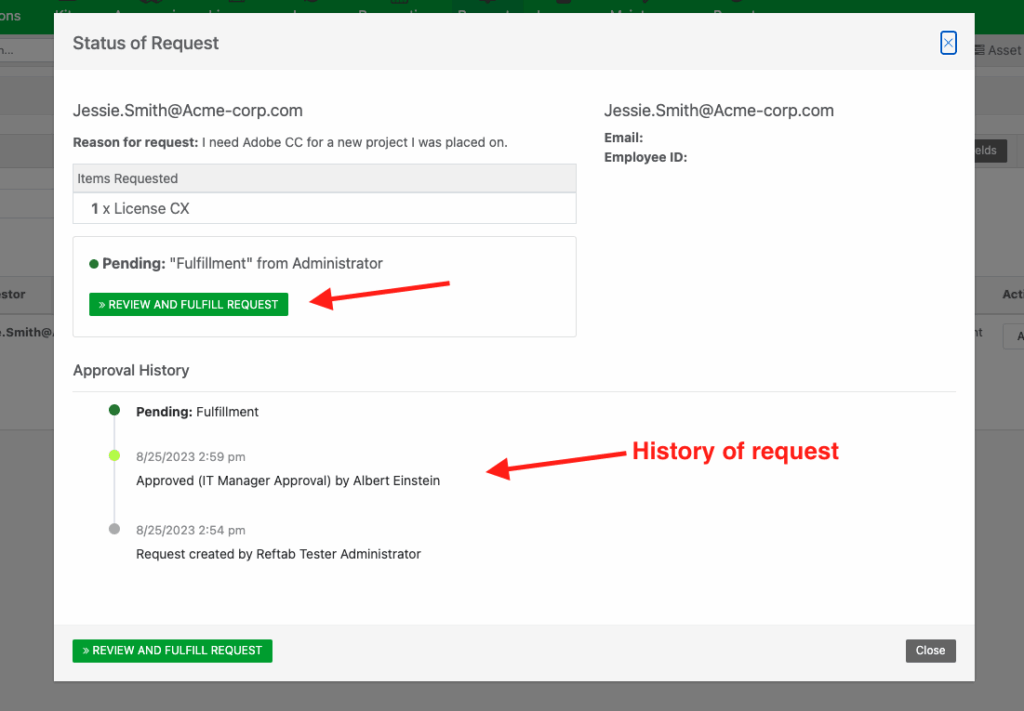Select the Actions column header in the background table

tap(1011, 294)
